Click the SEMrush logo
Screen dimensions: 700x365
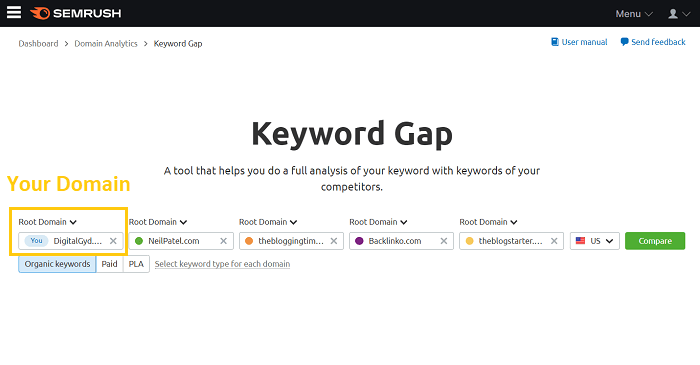tap(75, 13)
